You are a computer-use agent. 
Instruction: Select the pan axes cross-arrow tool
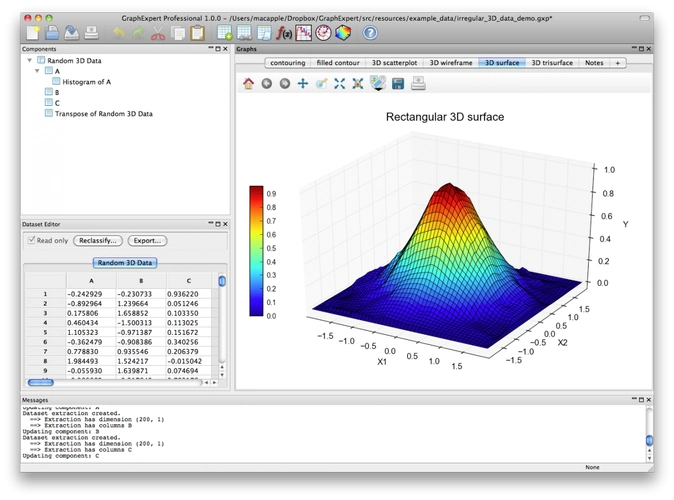[303, 83]
